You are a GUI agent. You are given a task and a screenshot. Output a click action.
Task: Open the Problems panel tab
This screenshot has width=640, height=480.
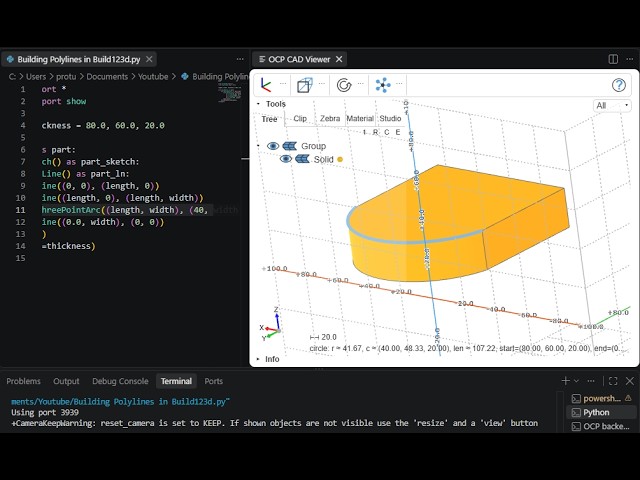23,381
